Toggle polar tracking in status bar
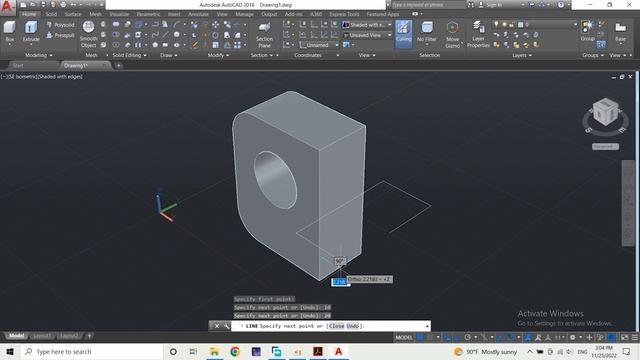 click(x=468, y=338)
